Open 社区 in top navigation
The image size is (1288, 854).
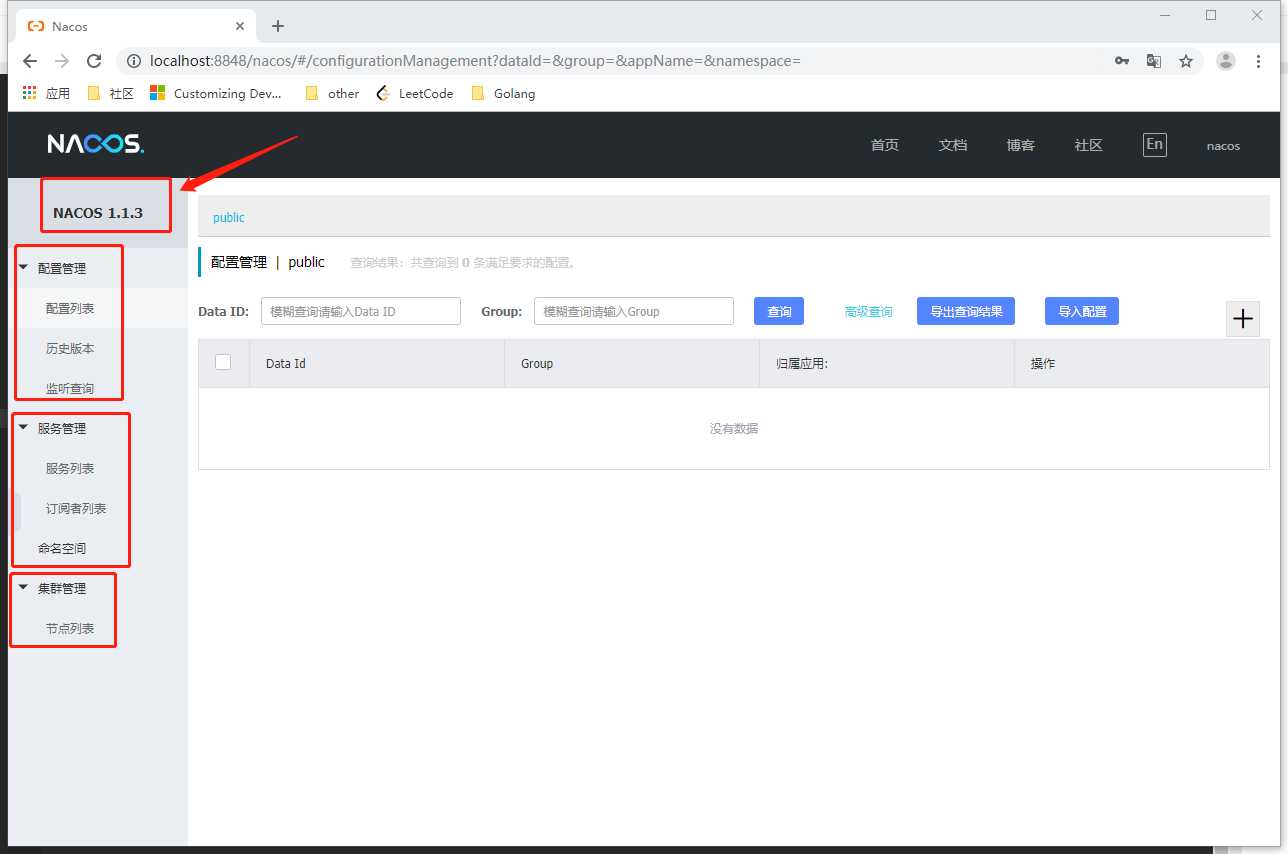1089,145
